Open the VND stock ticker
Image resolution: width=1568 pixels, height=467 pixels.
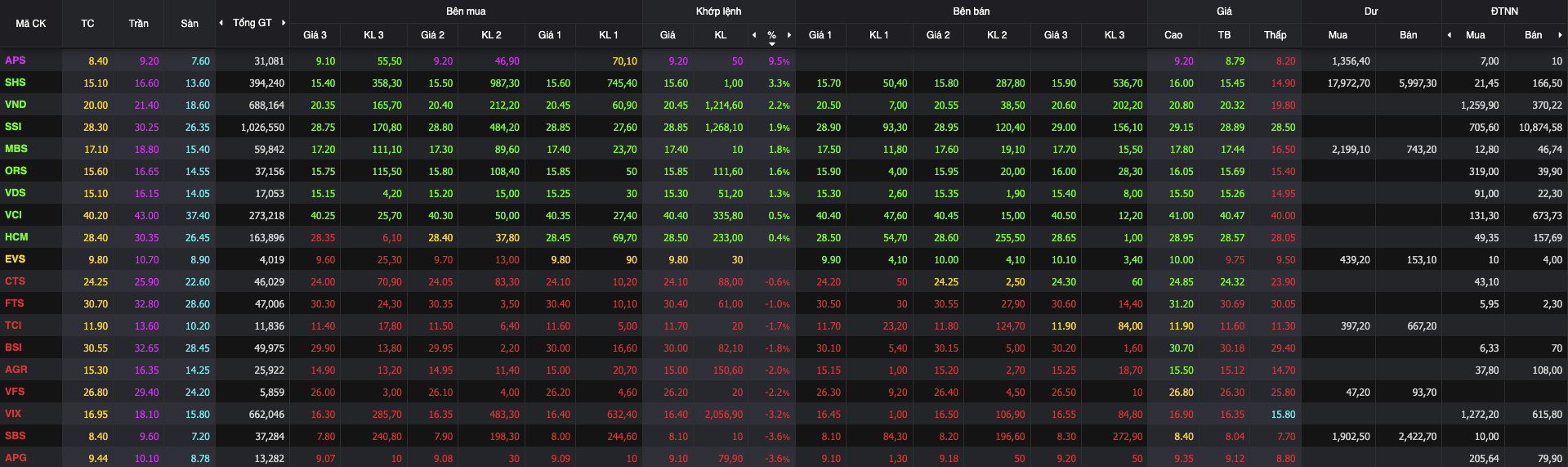pos(16,105)
